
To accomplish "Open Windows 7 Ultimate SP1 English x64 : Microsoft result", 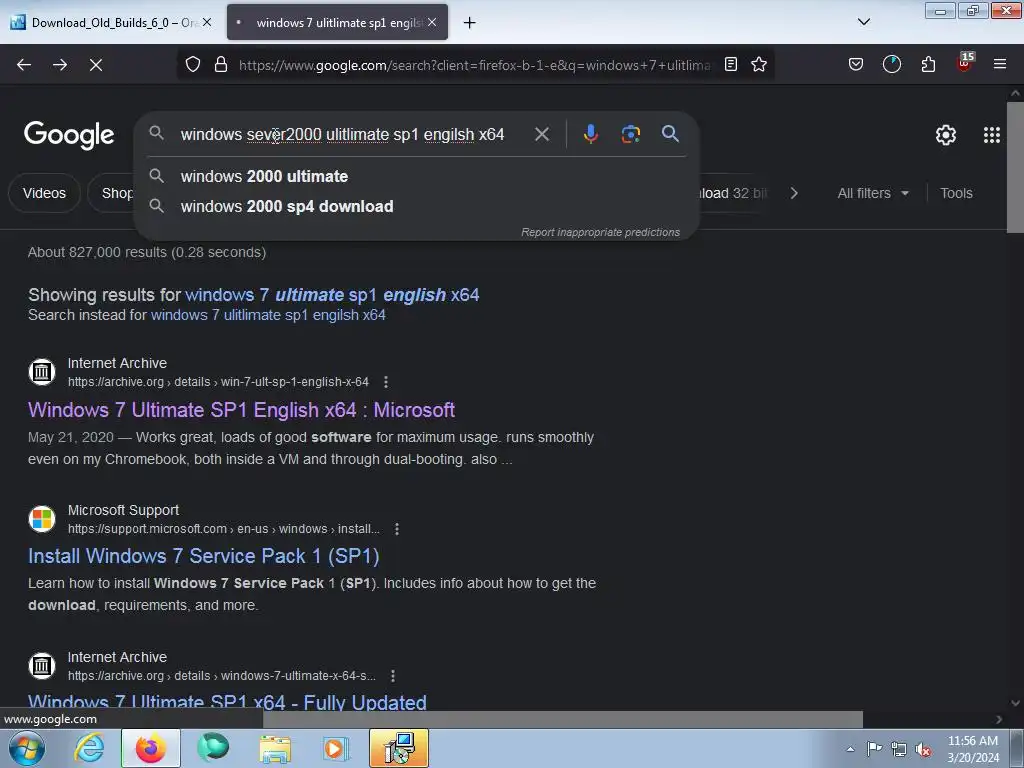I will (x=242, y=410).
